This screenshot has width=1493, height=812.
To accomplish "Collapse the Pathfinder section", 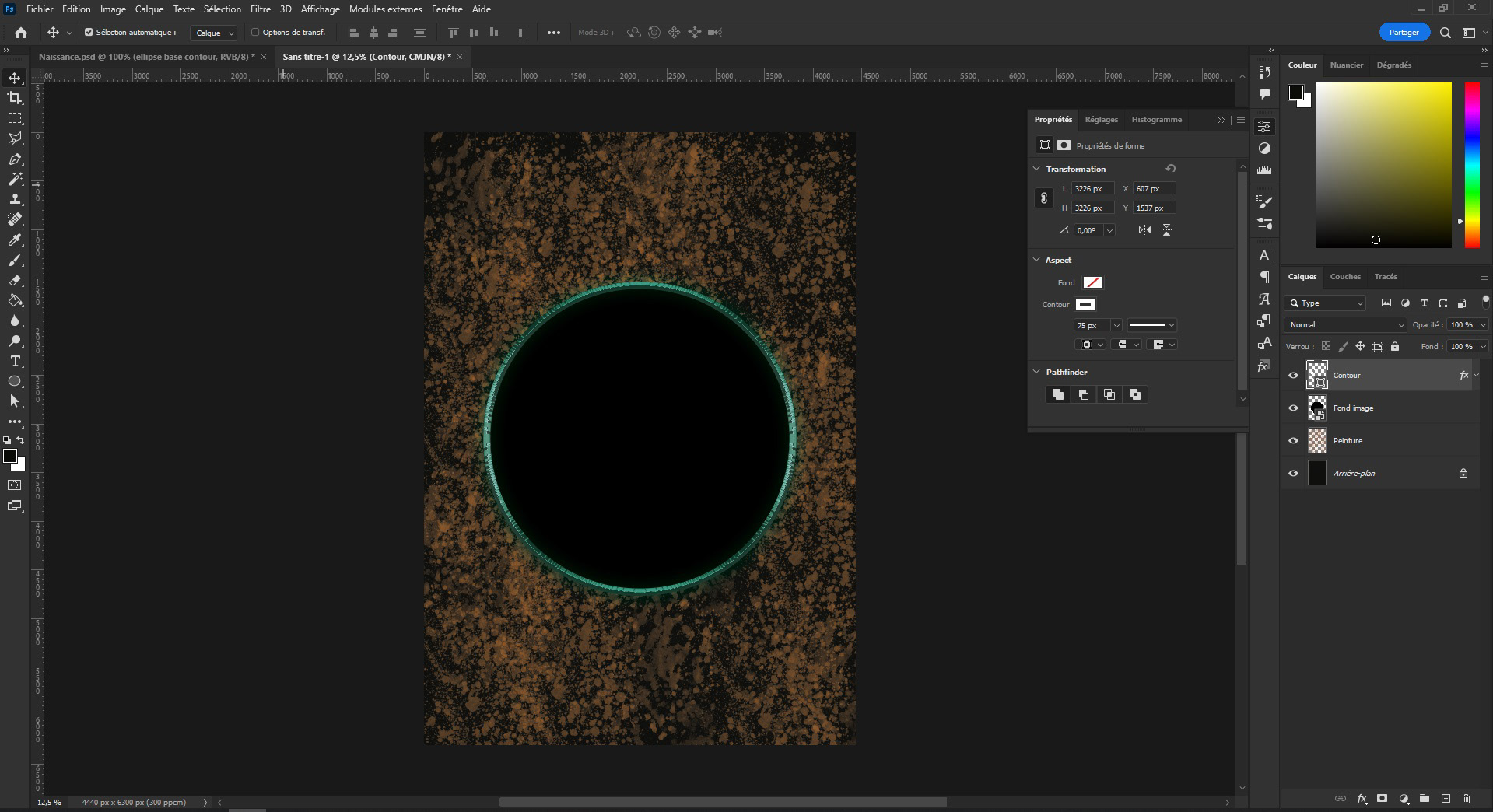I will tap(1036, 372).
